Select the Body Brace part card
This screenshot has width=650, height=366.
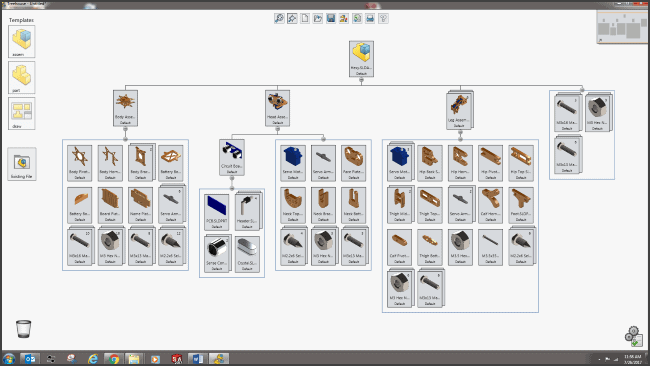[141, 162]
